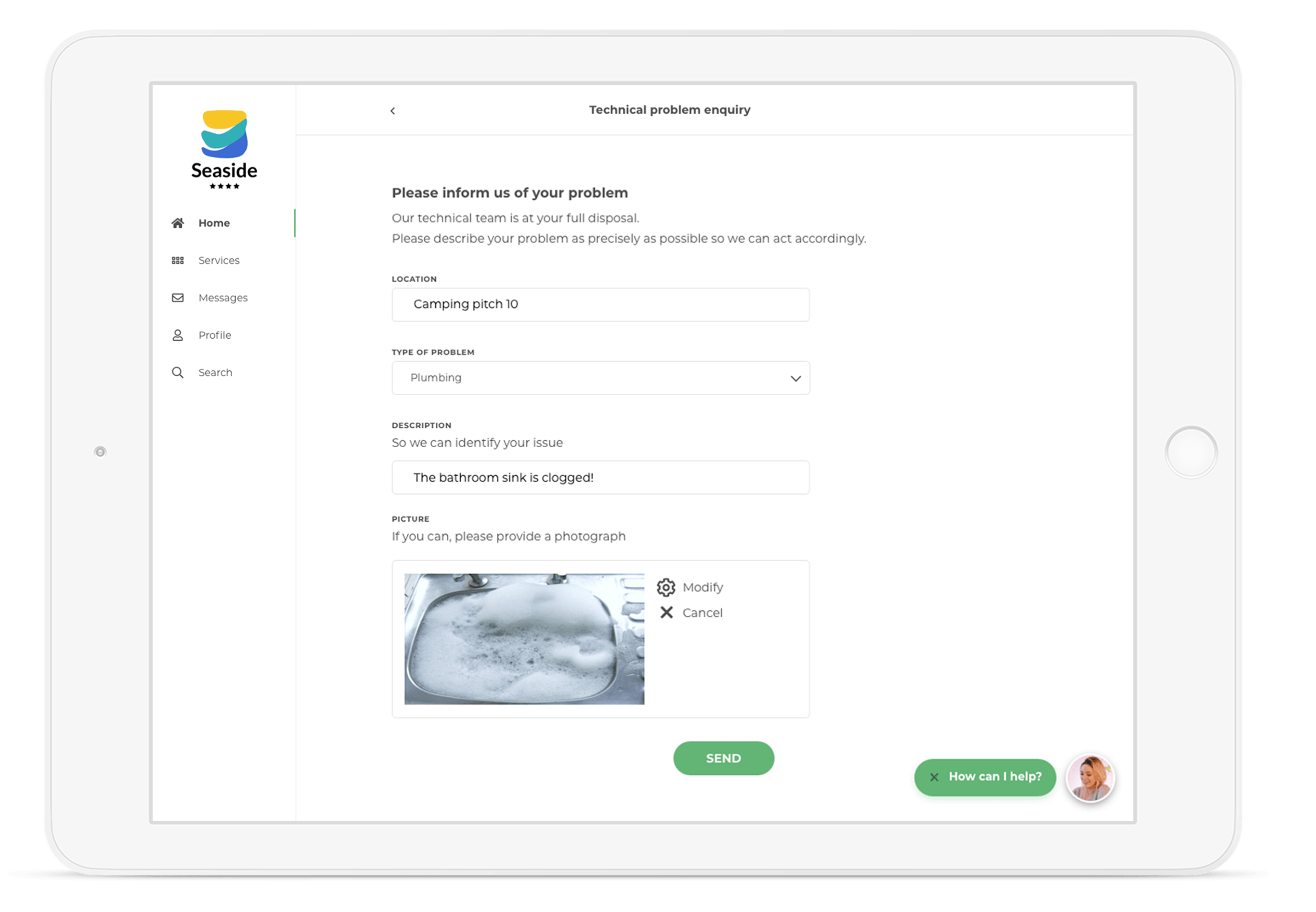Click the Modify gear icon
Image resolution: width=1316 pixels, height=912 pixels.
tap(666, 587)
